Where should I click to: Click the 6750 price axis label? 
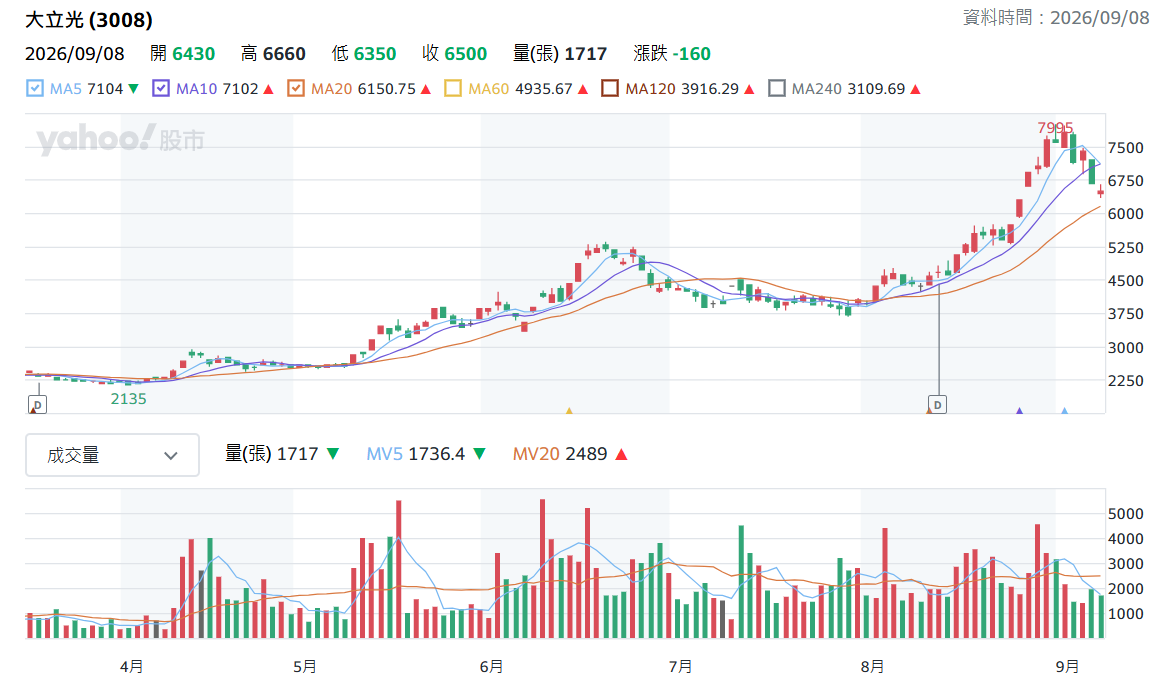click(x=1126, y=181)
